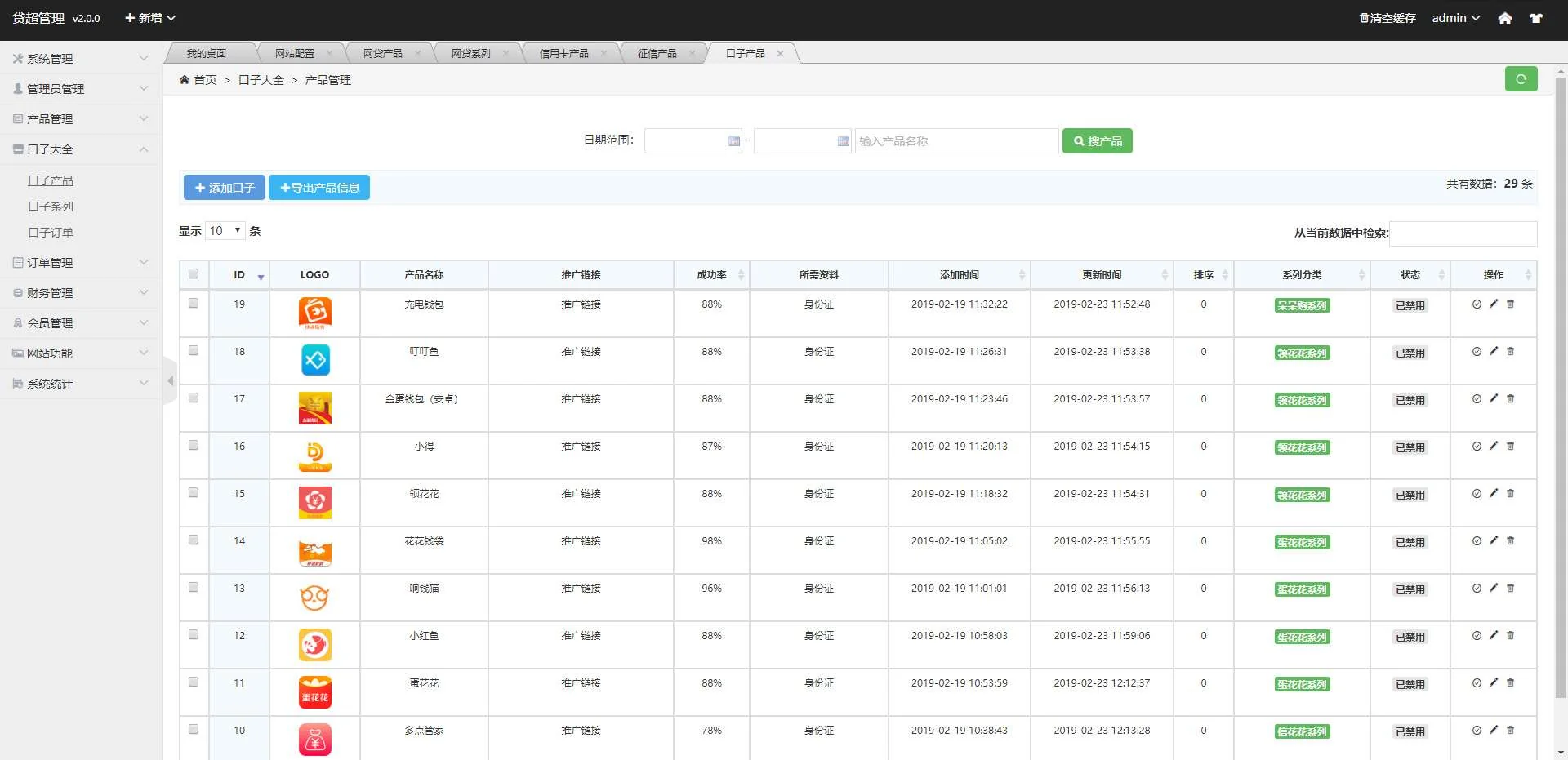Select the checkbox for row ID 13

pos(194,588)
